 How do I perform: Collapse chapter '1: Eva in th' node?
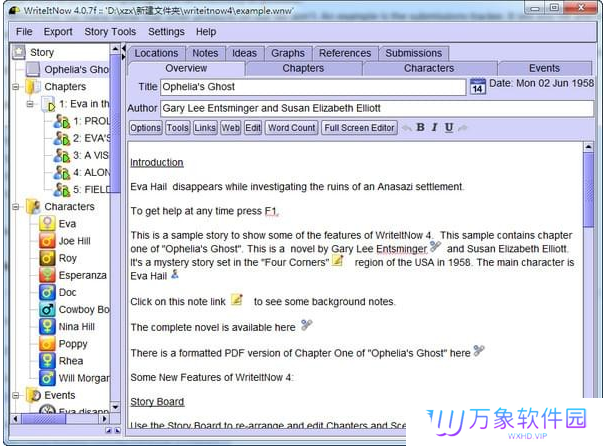30,104
